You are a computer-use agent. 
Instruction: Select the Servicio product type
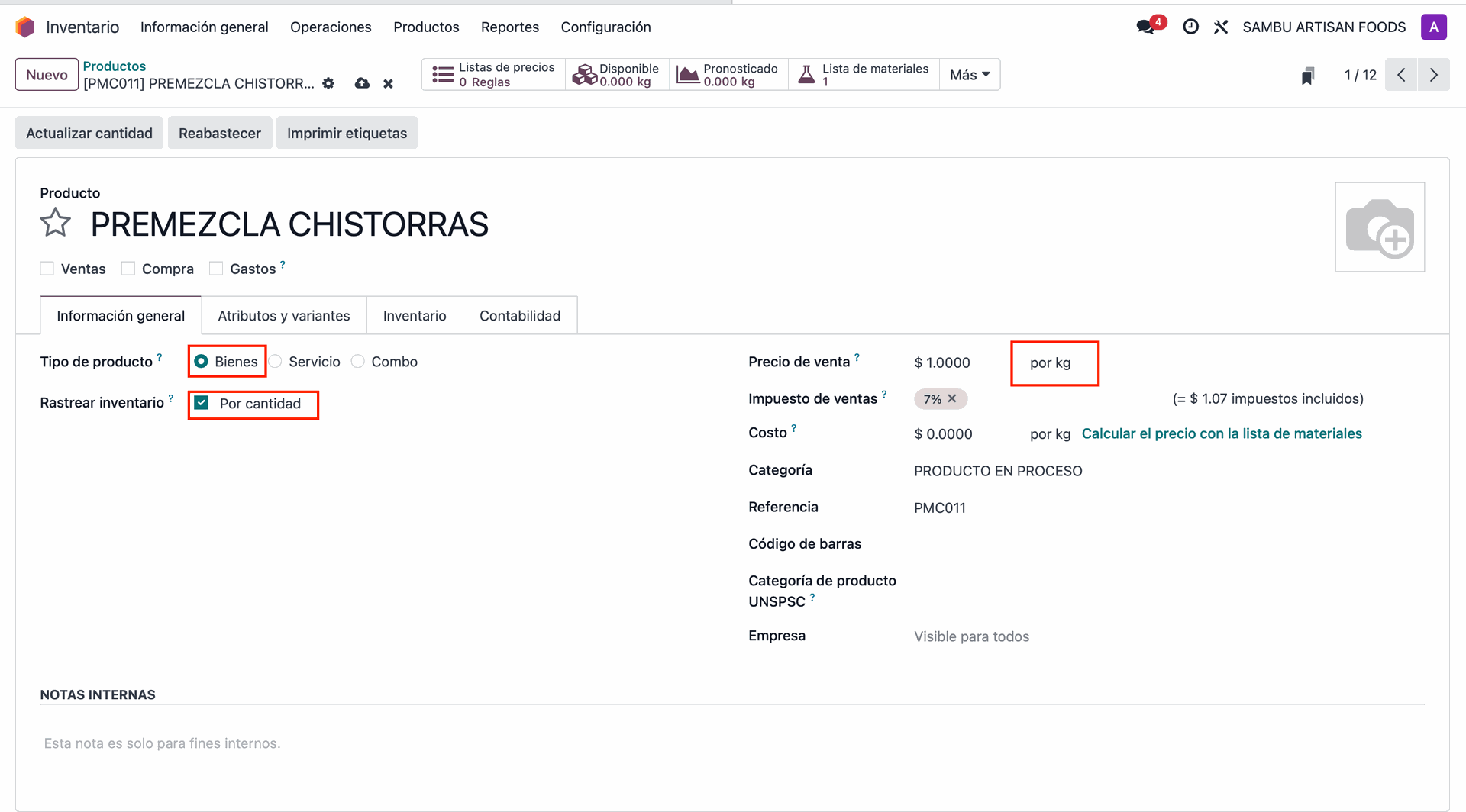(x=276, y=362)
